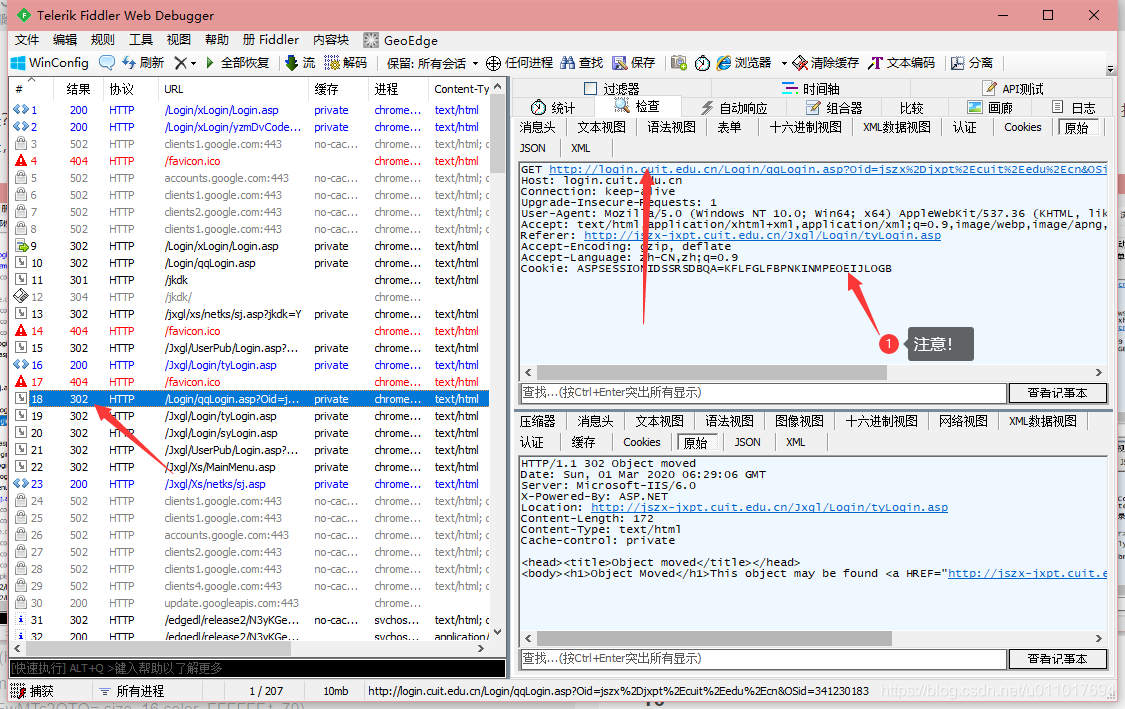Click the comment speech-bubble icon

pos(106,63)
